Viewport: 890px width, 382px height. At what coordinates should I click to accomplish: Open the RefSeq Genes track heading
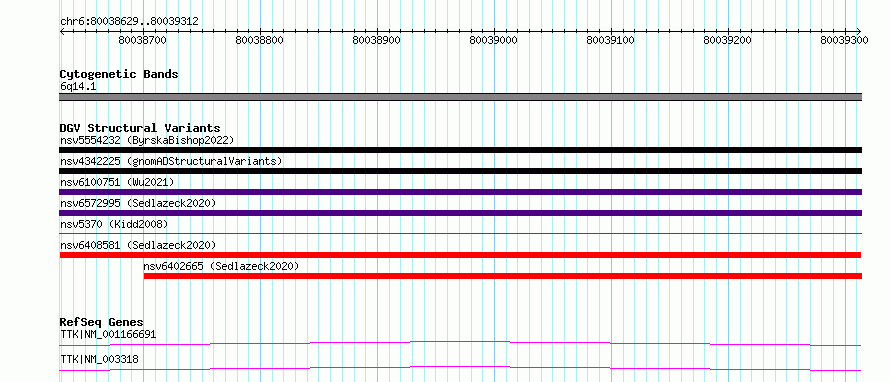[x=102, y=322]
